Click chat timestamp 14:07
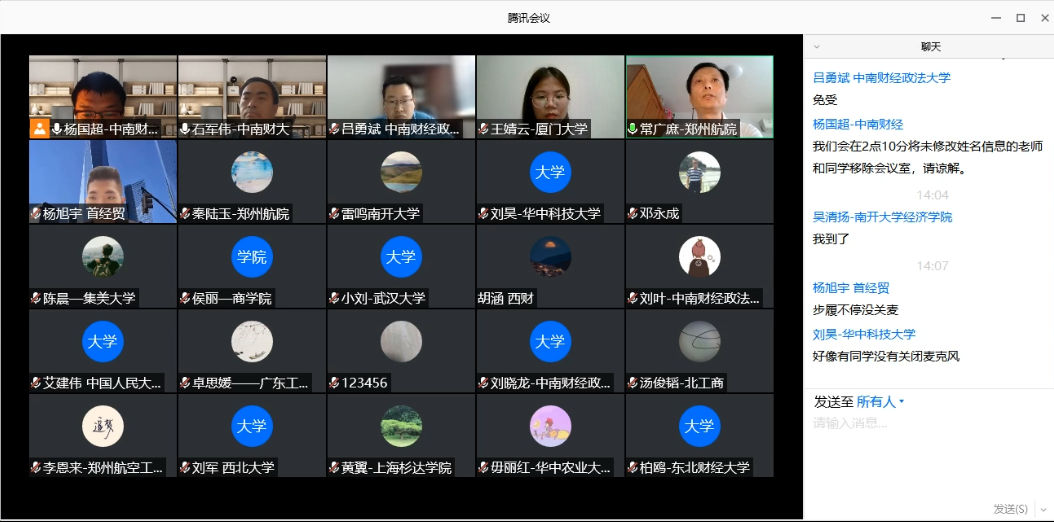This screenshot has height=522, width=1054. (x=932, y=266)
